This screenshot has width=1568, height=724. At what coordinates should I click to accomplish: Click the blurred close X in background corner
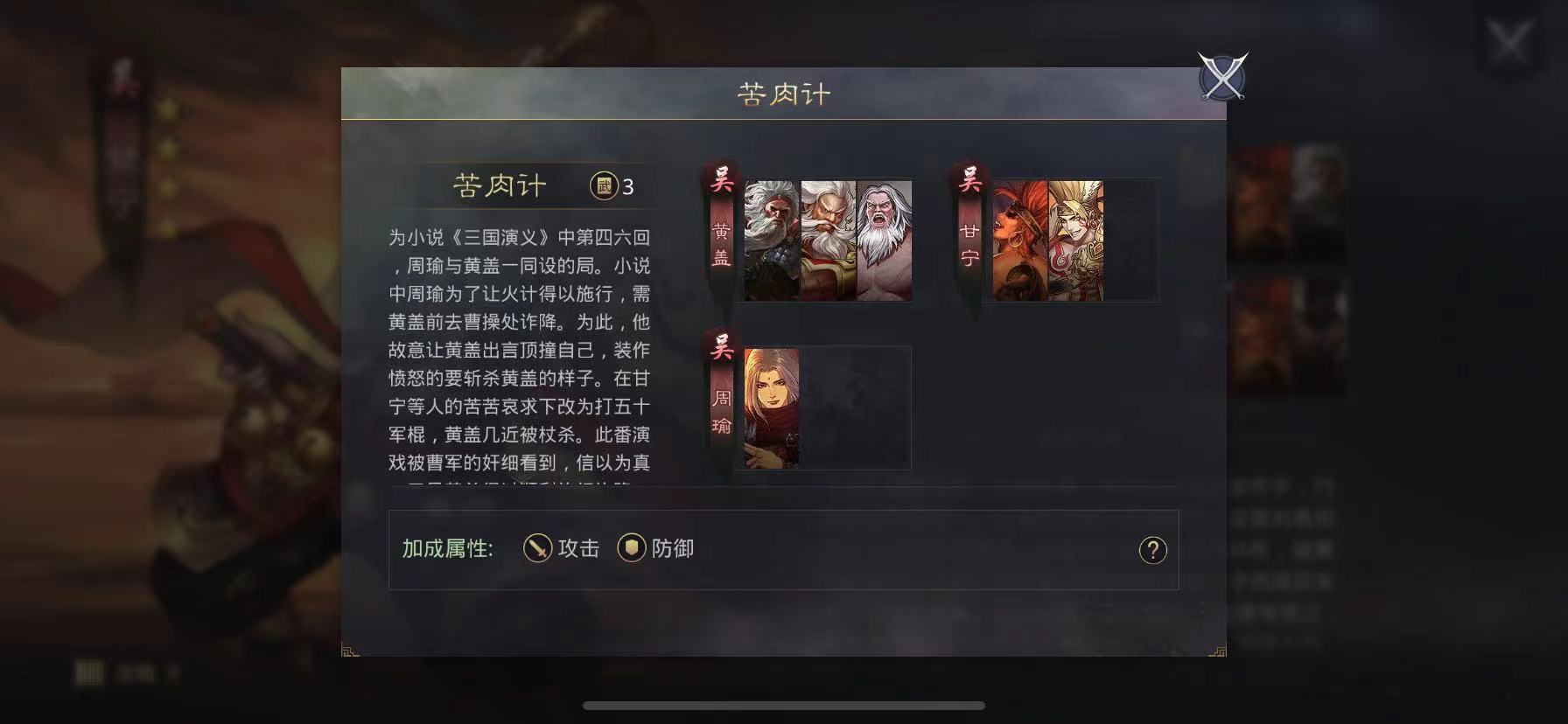click(x=1509, y=42)
